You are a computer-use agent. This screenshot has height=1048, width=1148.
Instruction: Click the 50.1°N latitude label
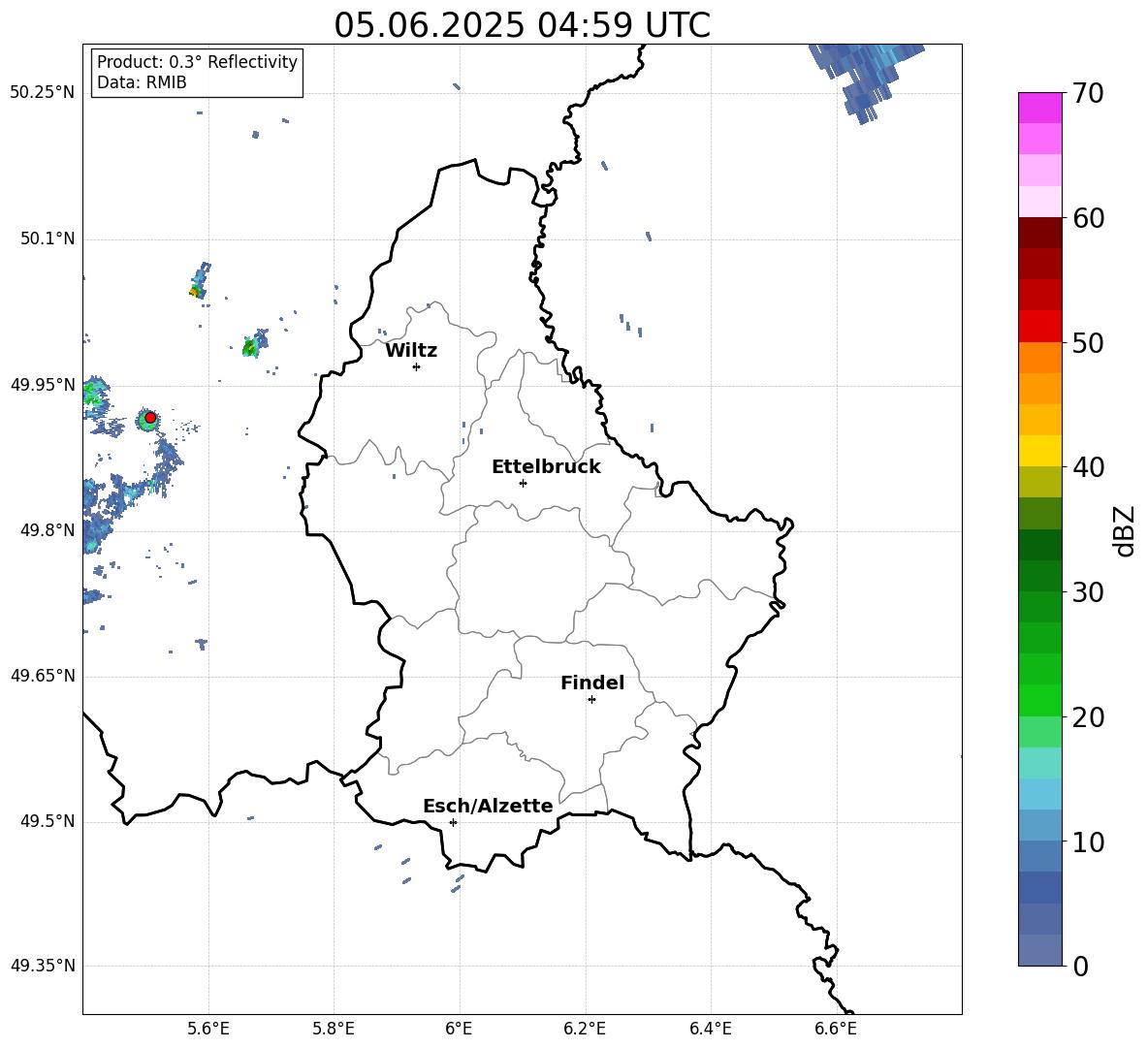point(48,238)
